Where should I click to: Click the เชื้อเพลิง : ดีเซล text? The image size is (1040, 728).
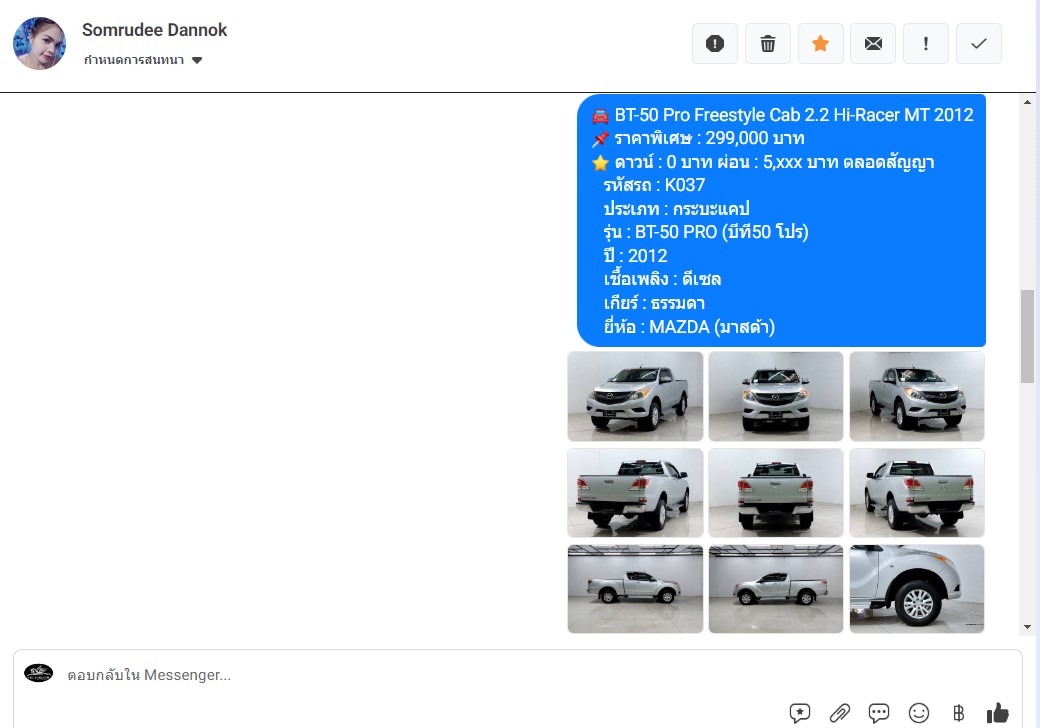[662, 279]
